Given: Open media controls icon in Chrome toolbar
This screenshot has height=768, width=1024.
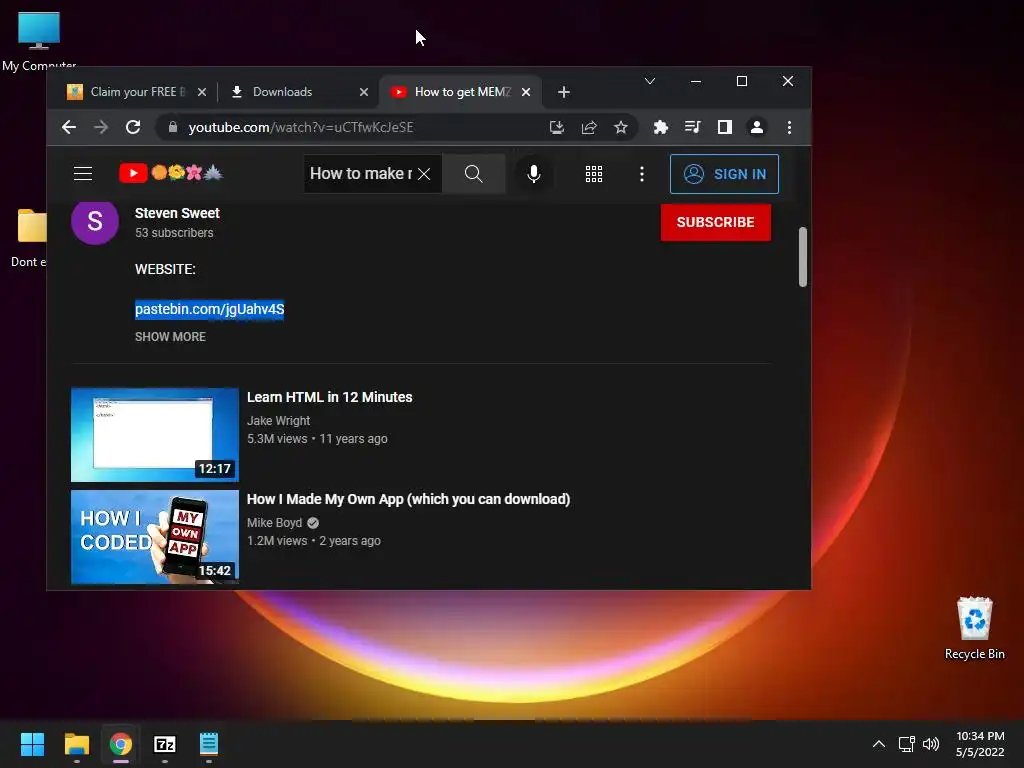Looking at the screenshot, I should coord(693,127).
